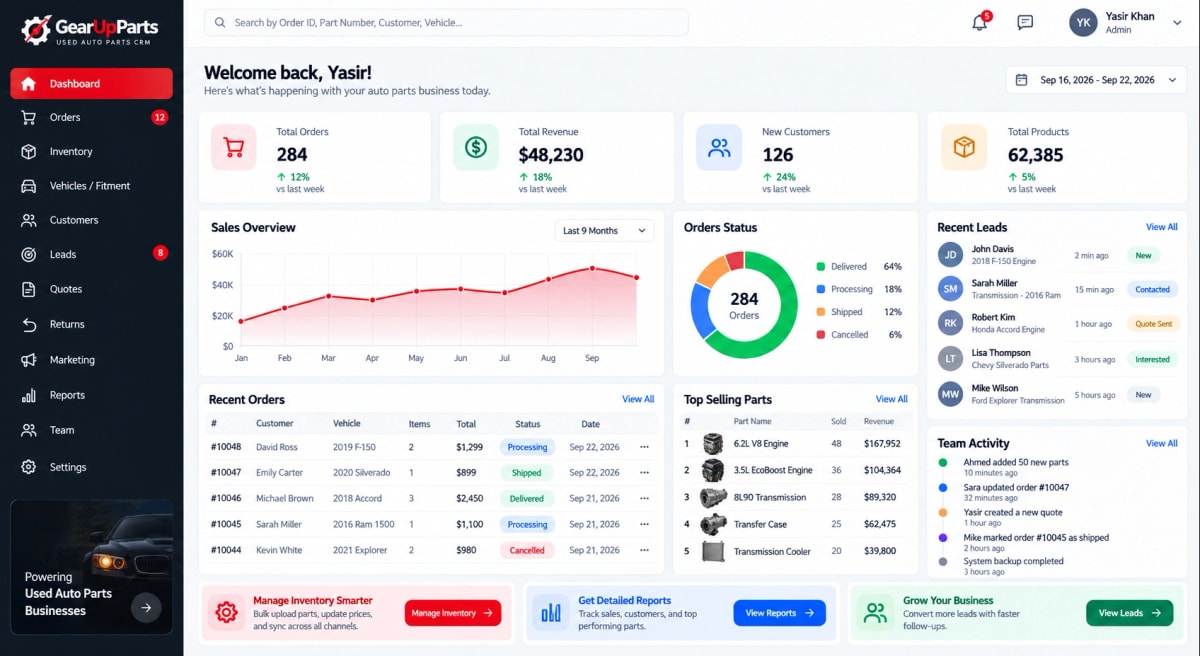This screenshot has width=1200, height=656.
Task: Open Inventory in the sidebar
Action: tap(91, 152)
